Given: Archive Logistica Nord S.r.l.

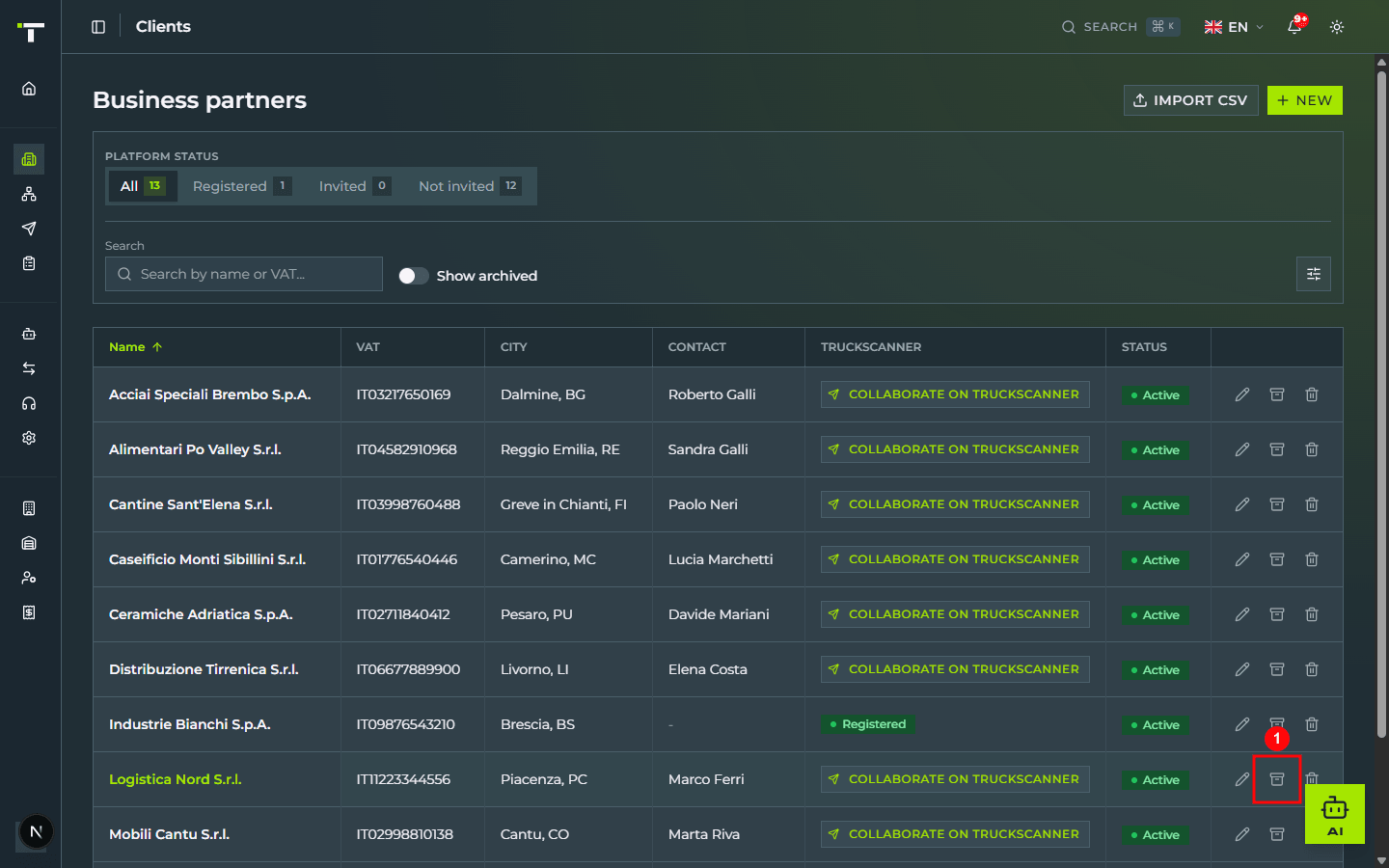Looking at the screenshot, I should coord(1277,779).
